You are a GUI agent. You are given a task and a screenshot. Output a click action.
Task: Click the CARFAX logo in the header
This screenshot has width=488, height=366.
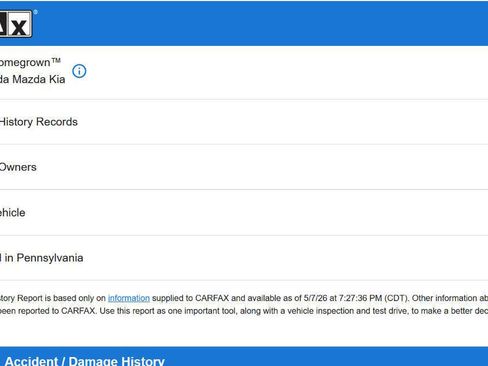[16, 24]
